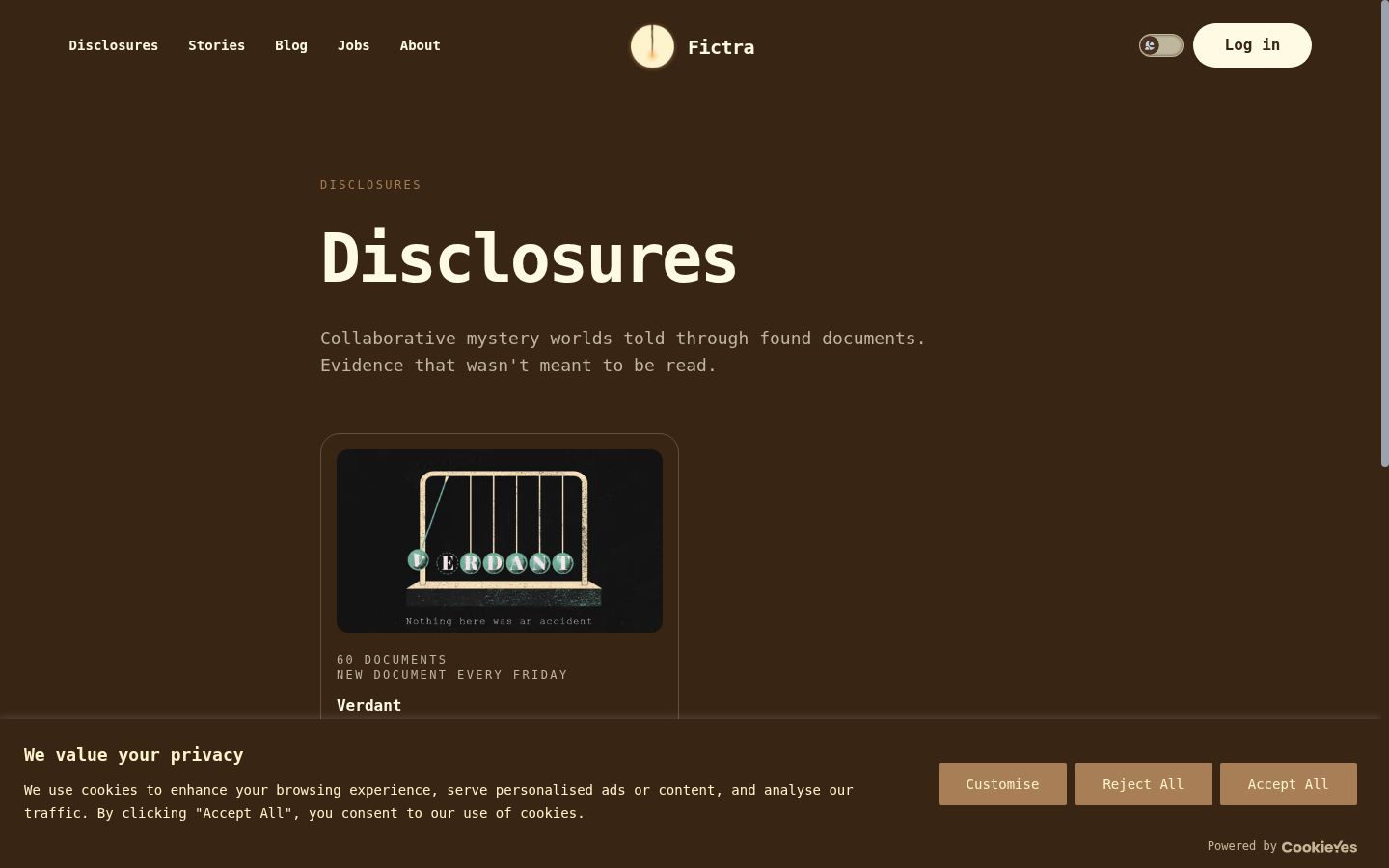The height and width of the screenshot is (868, 1389).
Task: Select "NEW DOCUMENT EVERY FRIDAY" text
Action: tap(452, 675)
